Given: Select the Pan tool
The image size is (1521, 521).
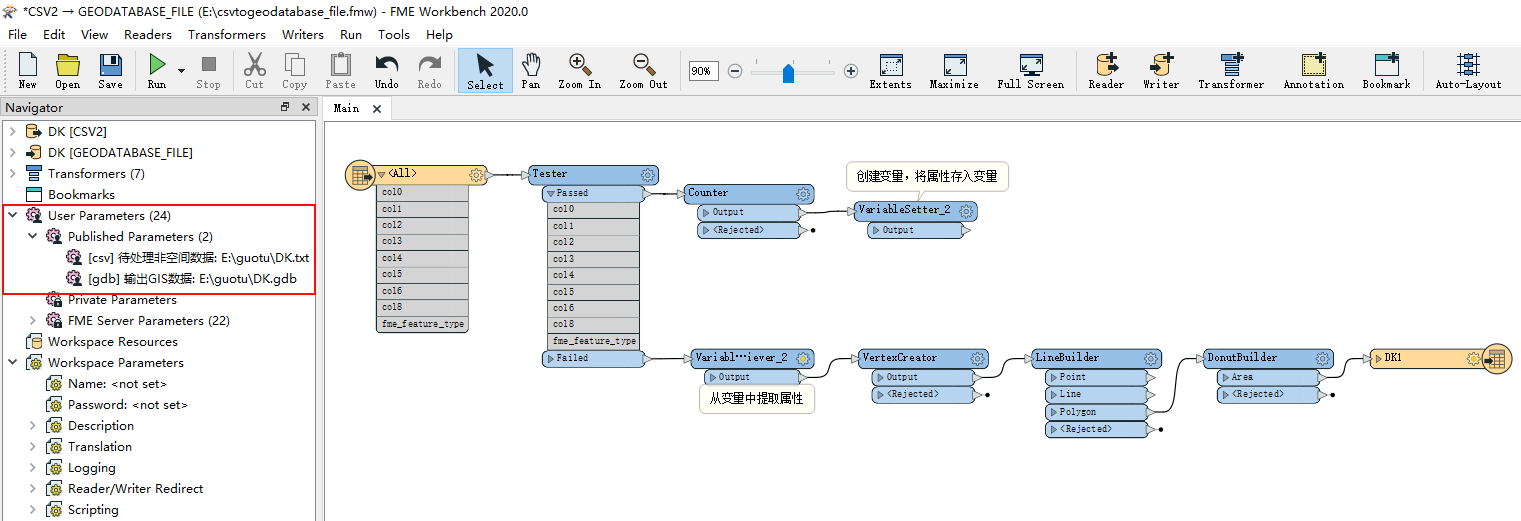Looking at the screenshot, I should (x=531, y=66).
